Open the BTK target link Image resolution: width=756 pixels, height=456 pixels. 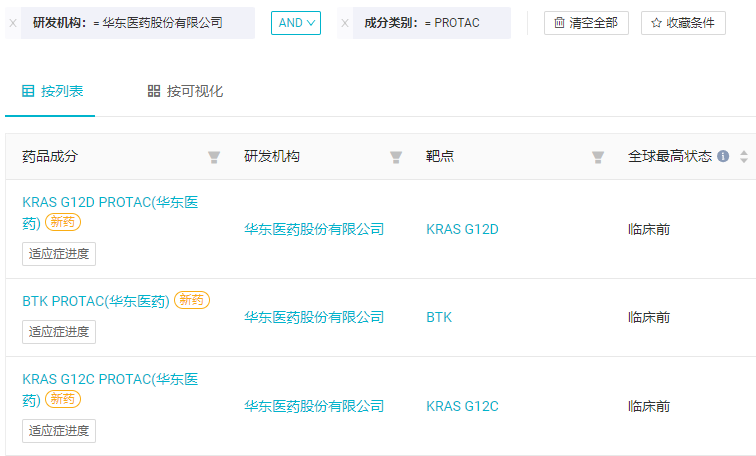(x=439, y=317)
